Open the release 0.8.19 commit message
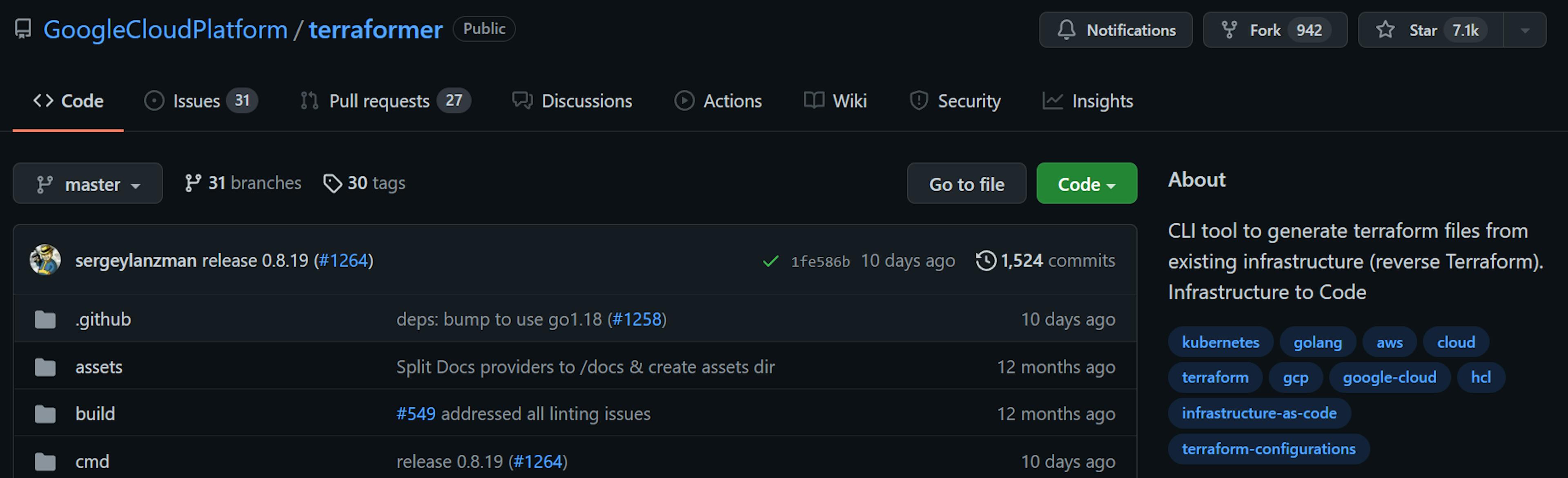This screenshot has height=478, width=1568. (255, 260)
